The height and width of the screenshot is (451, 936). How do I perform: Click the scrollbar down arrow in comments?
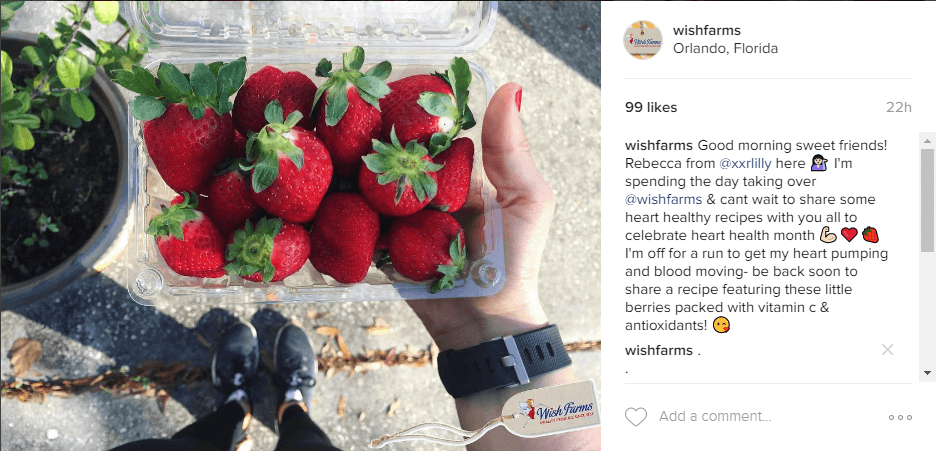(x=927, y=373)
